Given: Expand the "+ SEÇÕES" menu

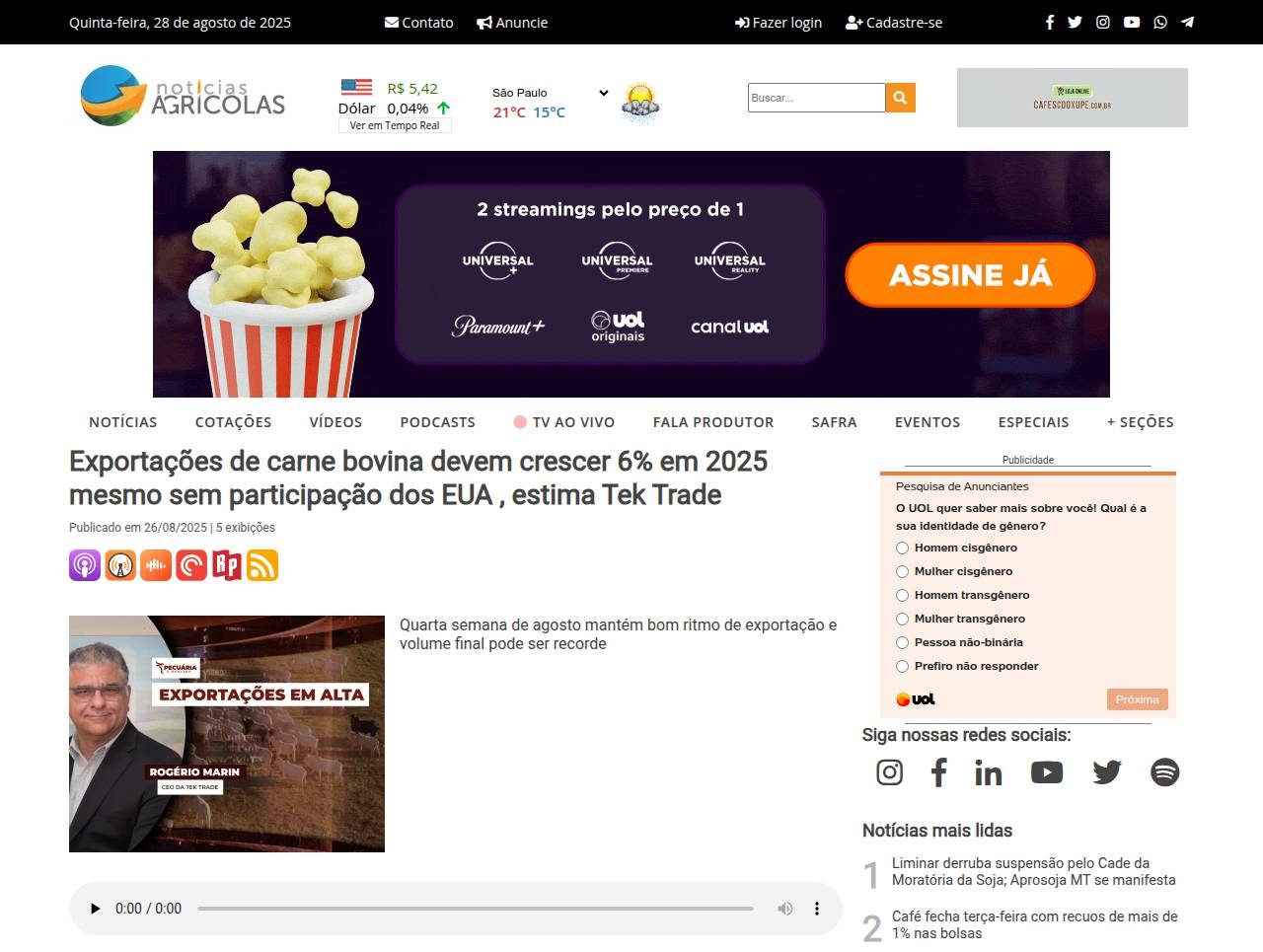Looking at the screenshot, I should coord(1140,422).
